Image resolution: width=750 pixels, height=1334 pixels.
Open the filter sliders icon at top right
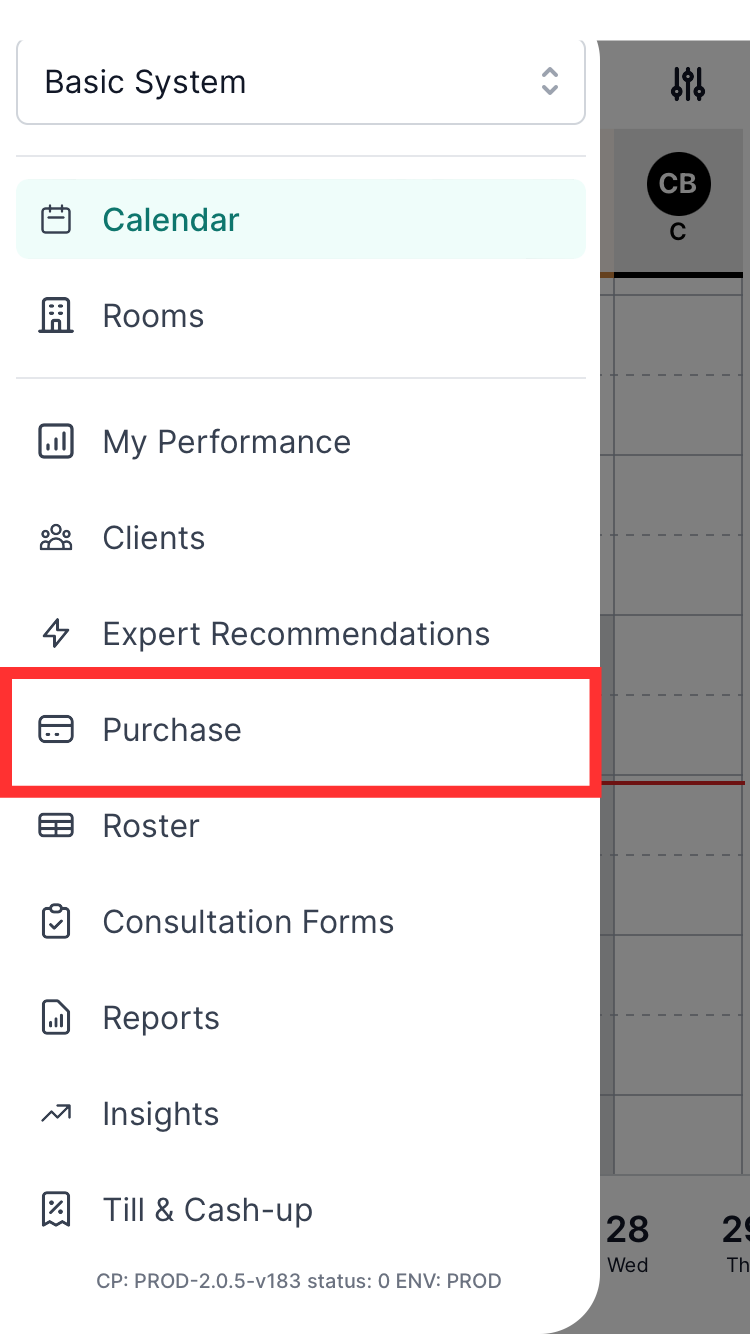688,83
